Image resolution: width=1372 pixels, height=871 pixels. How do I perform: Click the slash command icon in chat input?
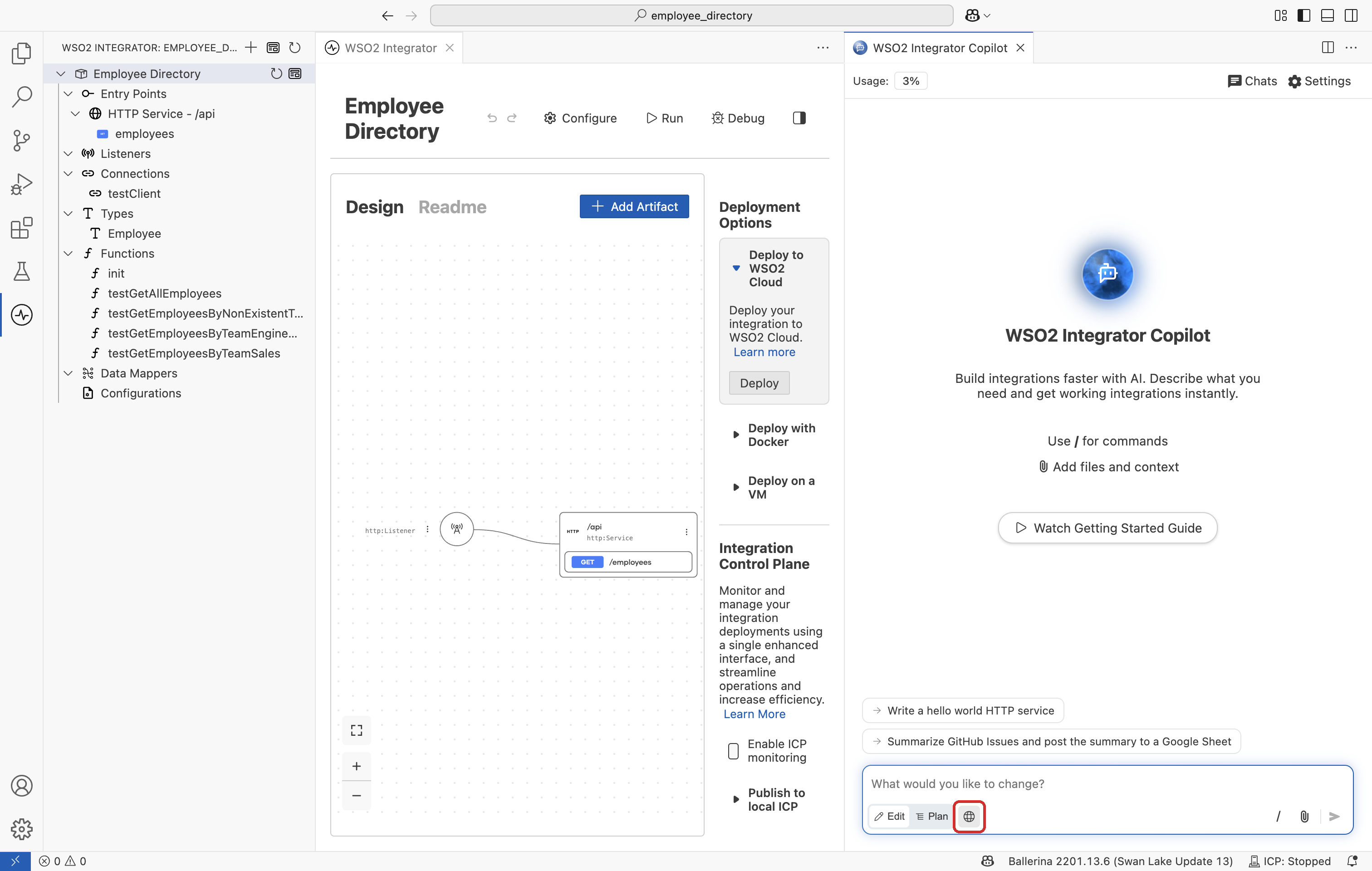(x=1278, y=816)
